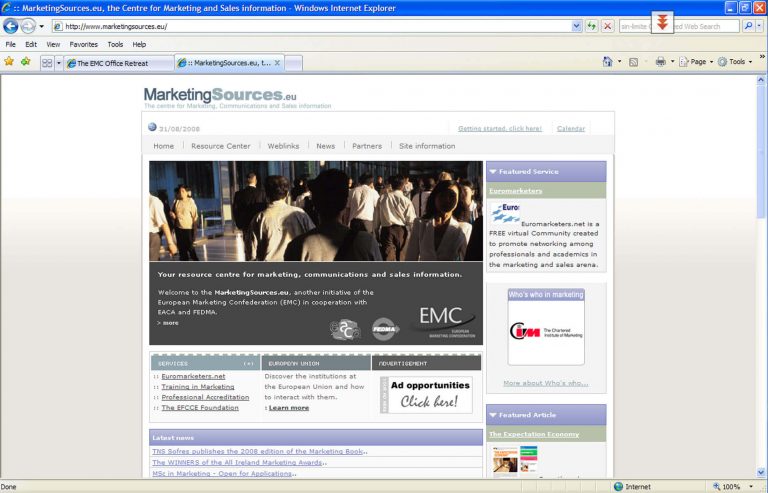Viewport: 768px width, 493px height.
Task: Open Professional Accreditation link
Action: pyautogui.click(x=205, y=397)
